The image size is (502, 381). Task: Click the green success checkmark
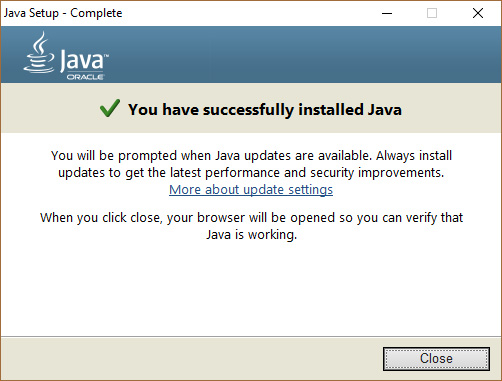click(x=110, y=108)
